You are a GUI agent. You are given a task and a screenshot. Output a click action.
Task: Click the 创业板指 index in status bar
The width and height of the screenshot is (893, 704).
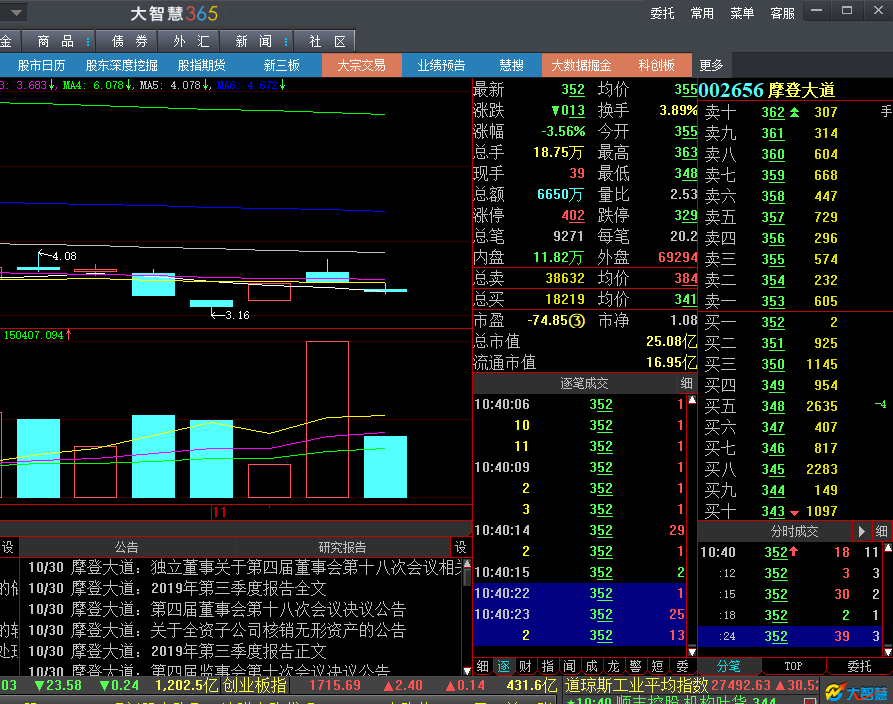coord(254,685)
